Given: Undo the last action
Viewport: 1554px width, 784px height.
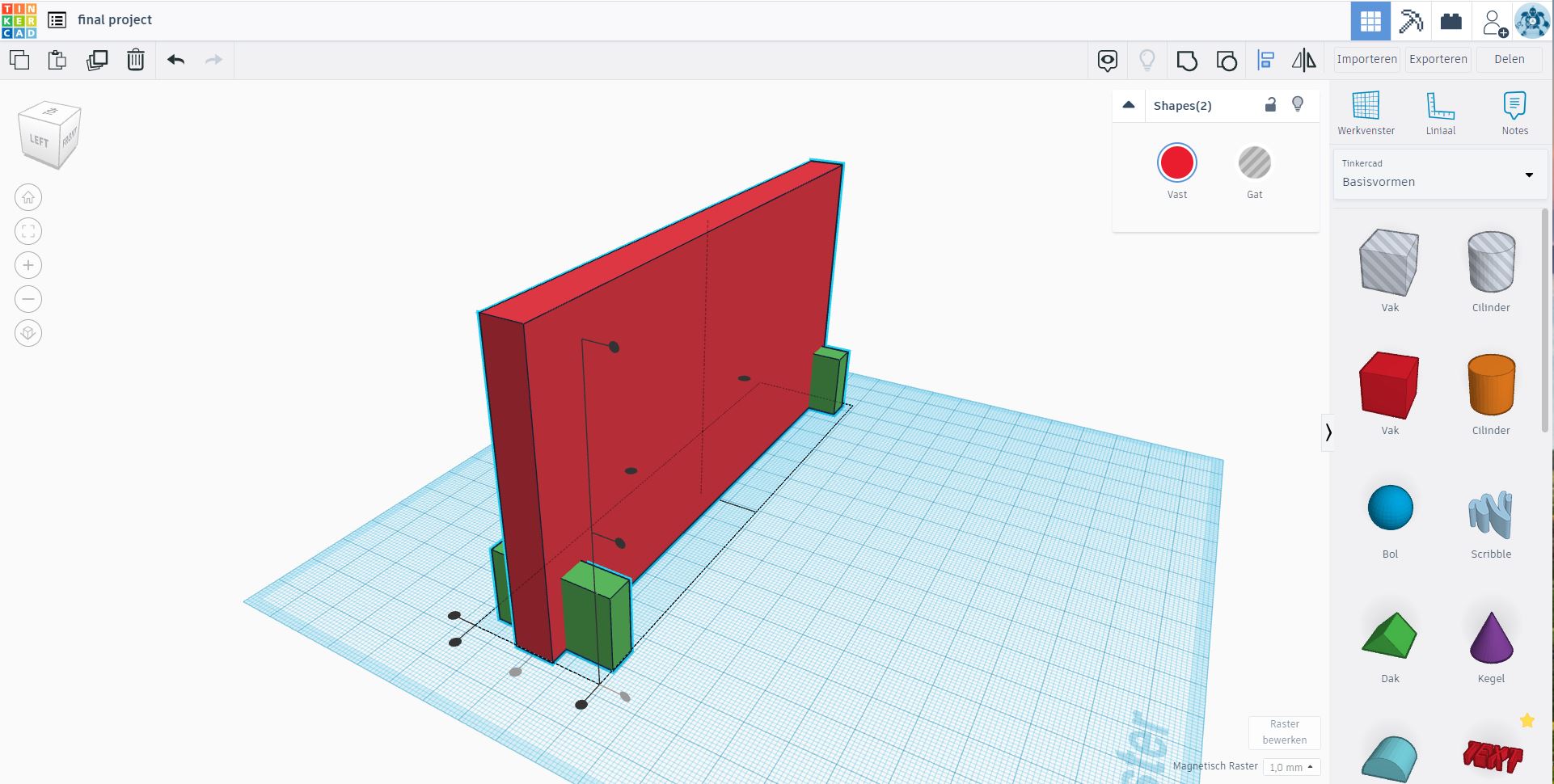Looking at the screenshot, I should [x=175, y=60].
